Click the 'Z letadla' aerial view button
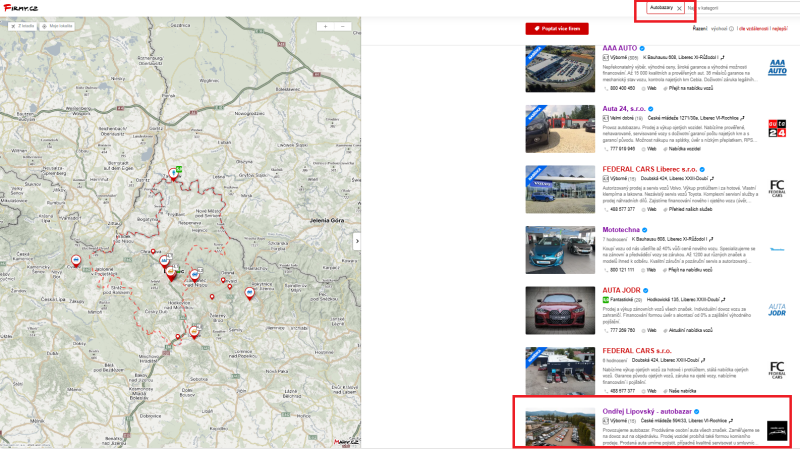 pos(22,26)
